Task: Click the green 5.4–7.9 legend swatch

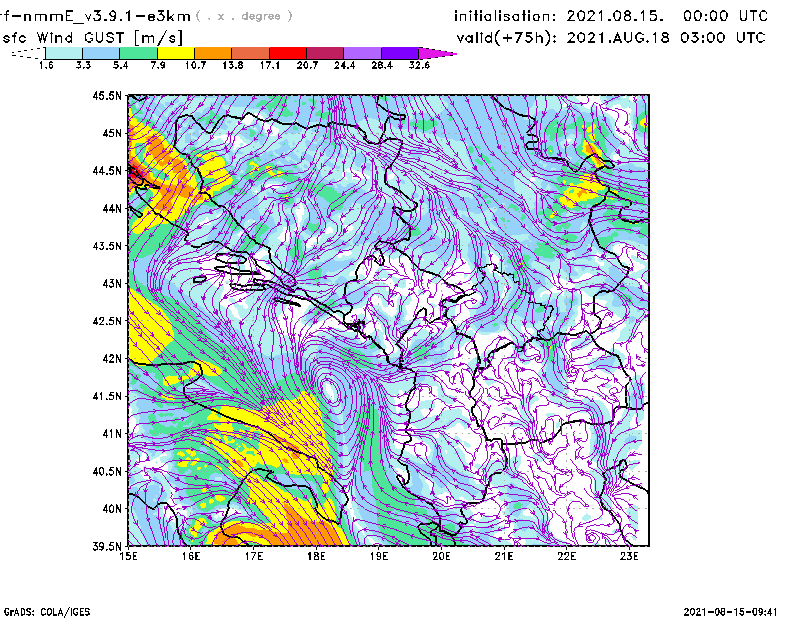Action: pos(138,53)
